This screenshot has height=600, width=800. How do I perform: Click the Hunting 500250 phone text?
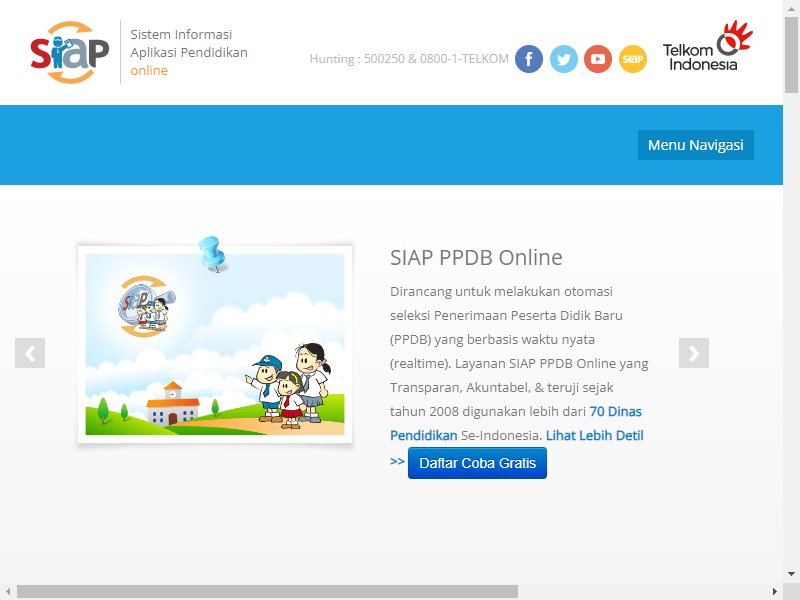[409, 59]
